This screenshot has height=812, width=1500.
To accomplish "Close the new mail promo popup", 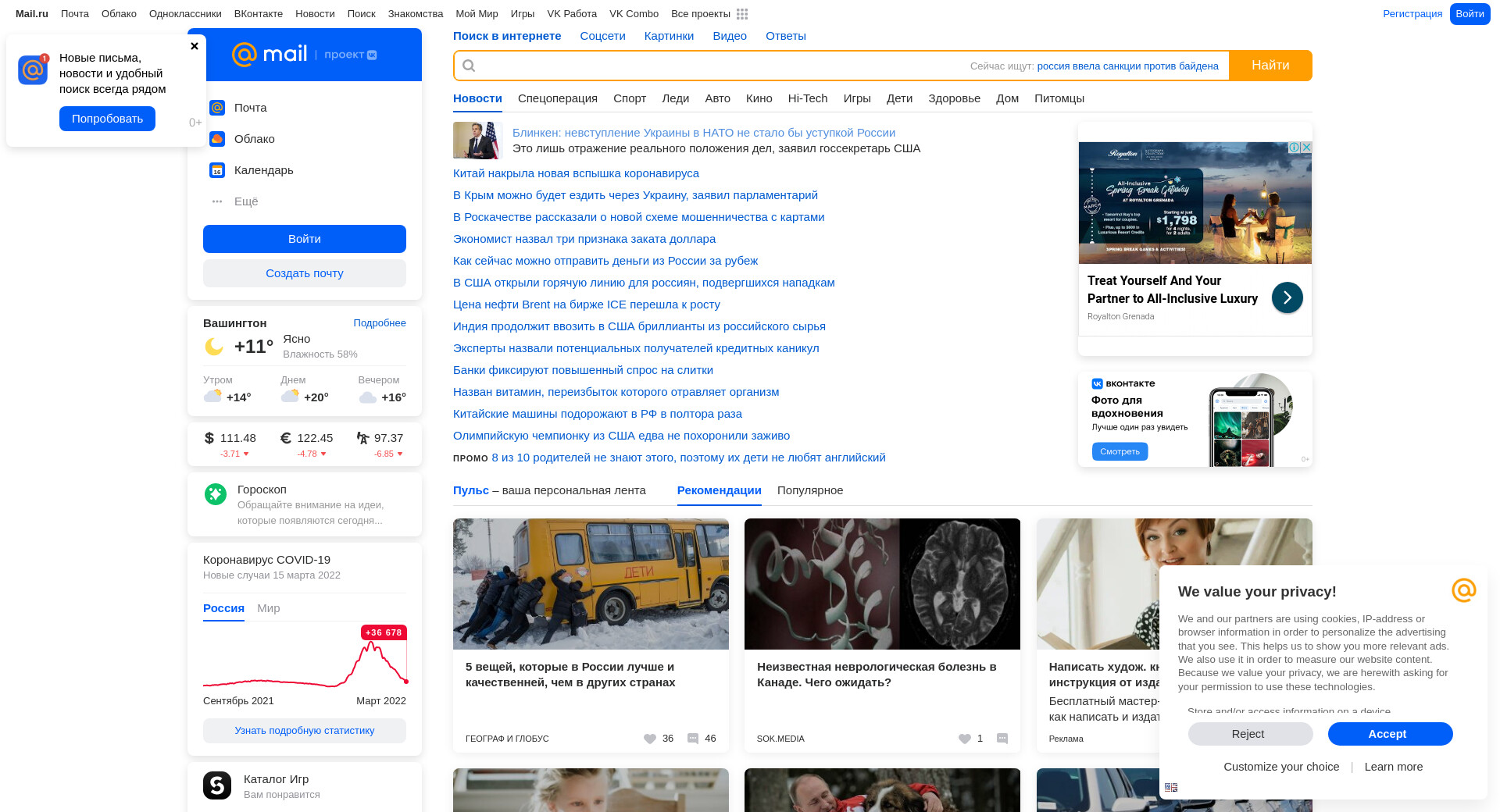I will [195, 46].
